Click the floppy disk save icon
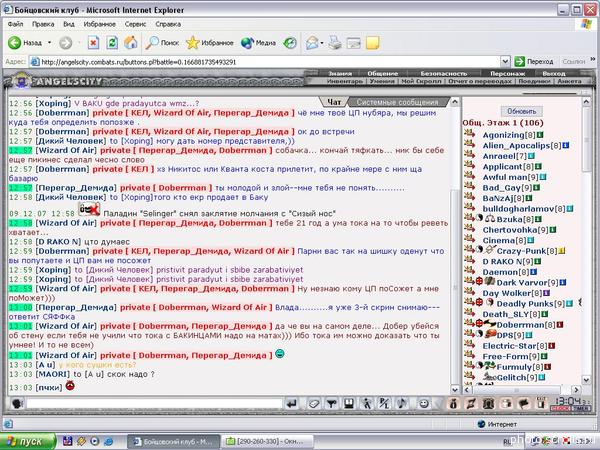The width and height of the screenshot is (600, 450). 349,403
